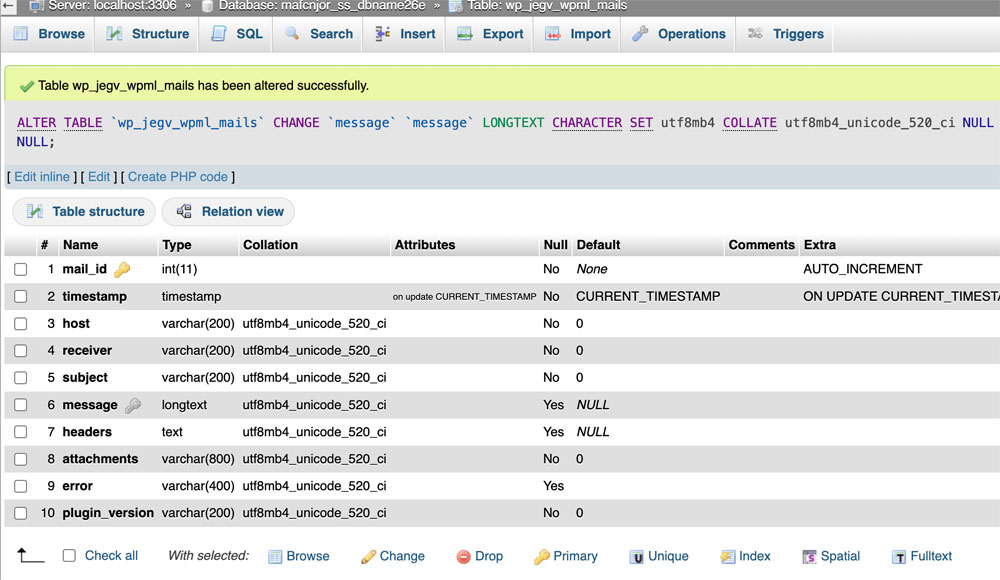
Task: Click the Unique index icon
Action: tap(636, 557)
